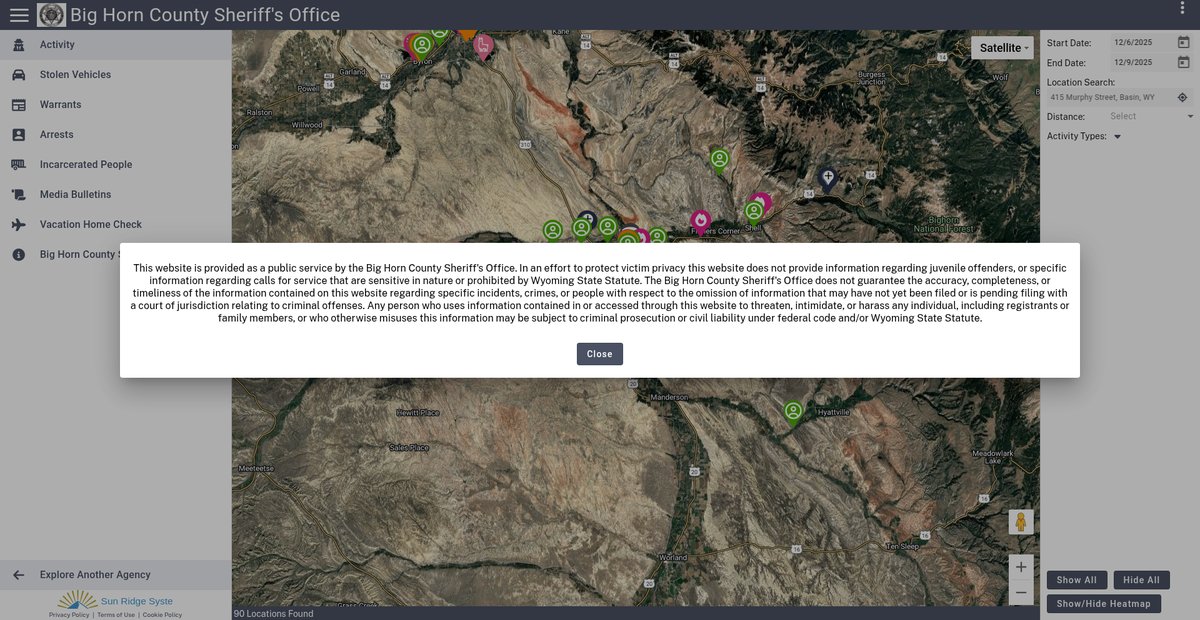
Task: Edit the Start Date field
Action: coord(1141,43)
